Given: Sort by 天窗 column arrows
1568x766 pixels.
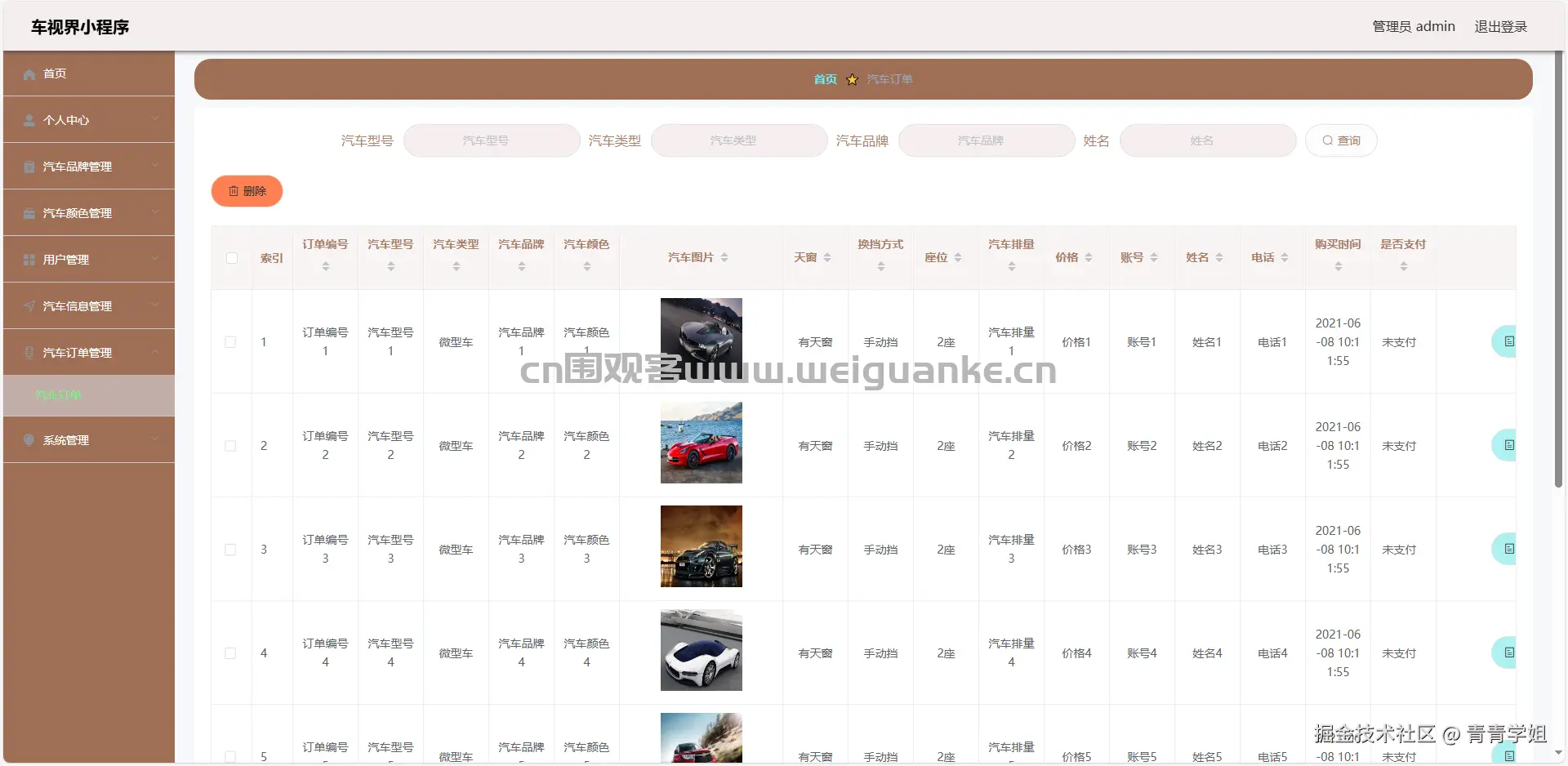Looking at the screenshot, I should coord(827,257).
